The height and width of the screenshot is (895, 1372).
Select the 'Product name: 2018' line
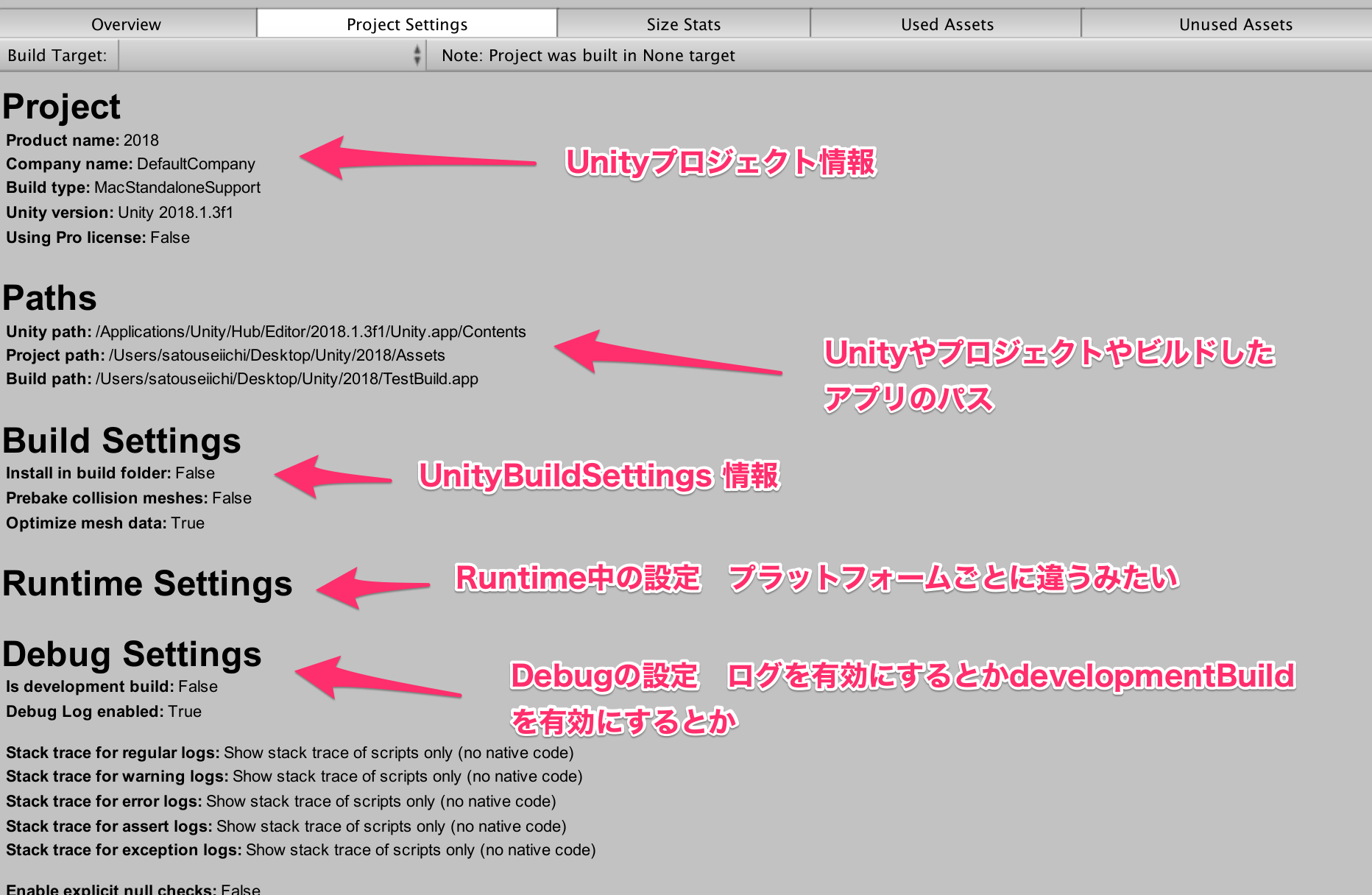[82, 140]
